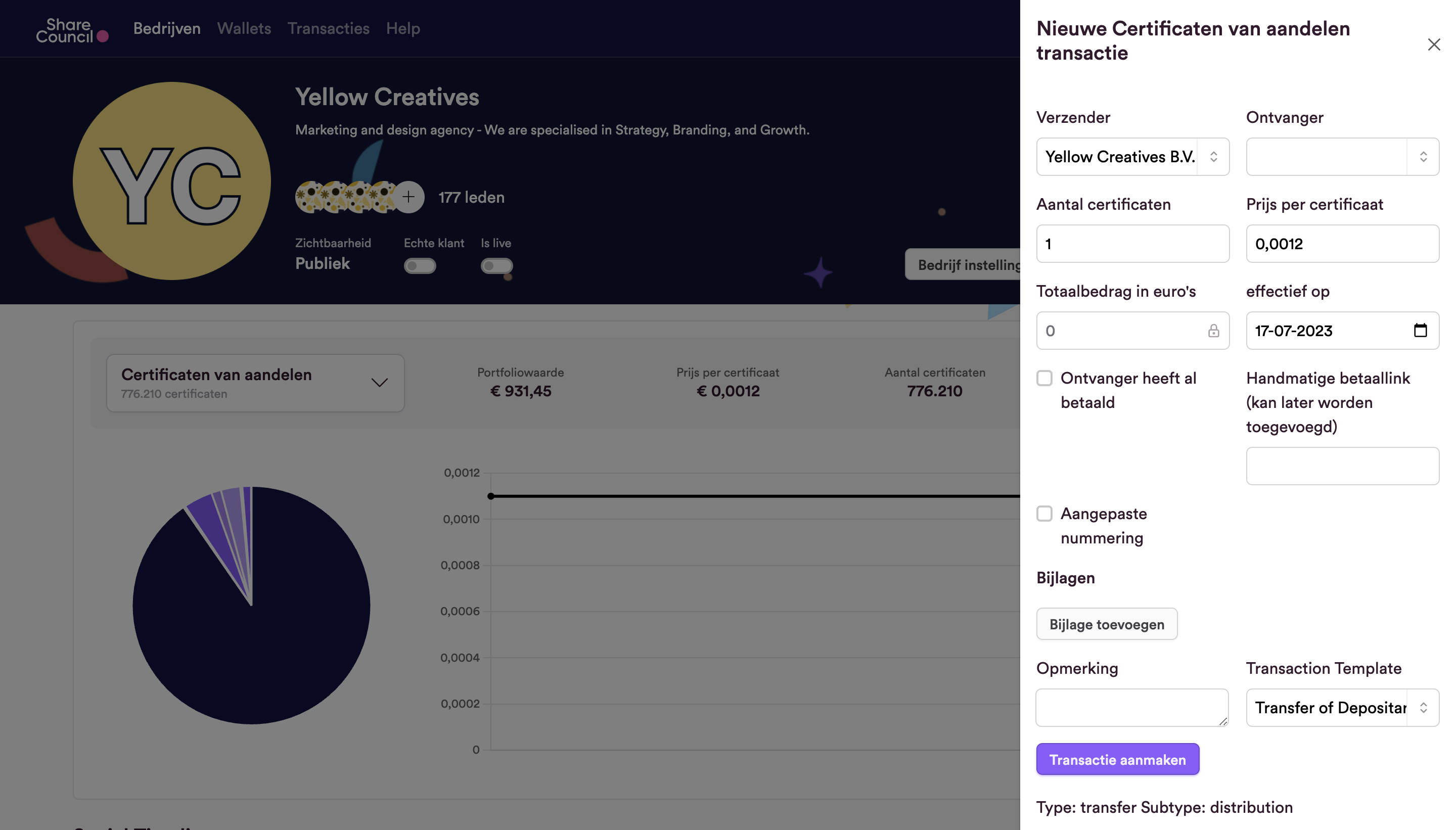Click the Aantal certificaten input field
The height and width of the screenshot is (830, 1456).
click(1133, 244)
